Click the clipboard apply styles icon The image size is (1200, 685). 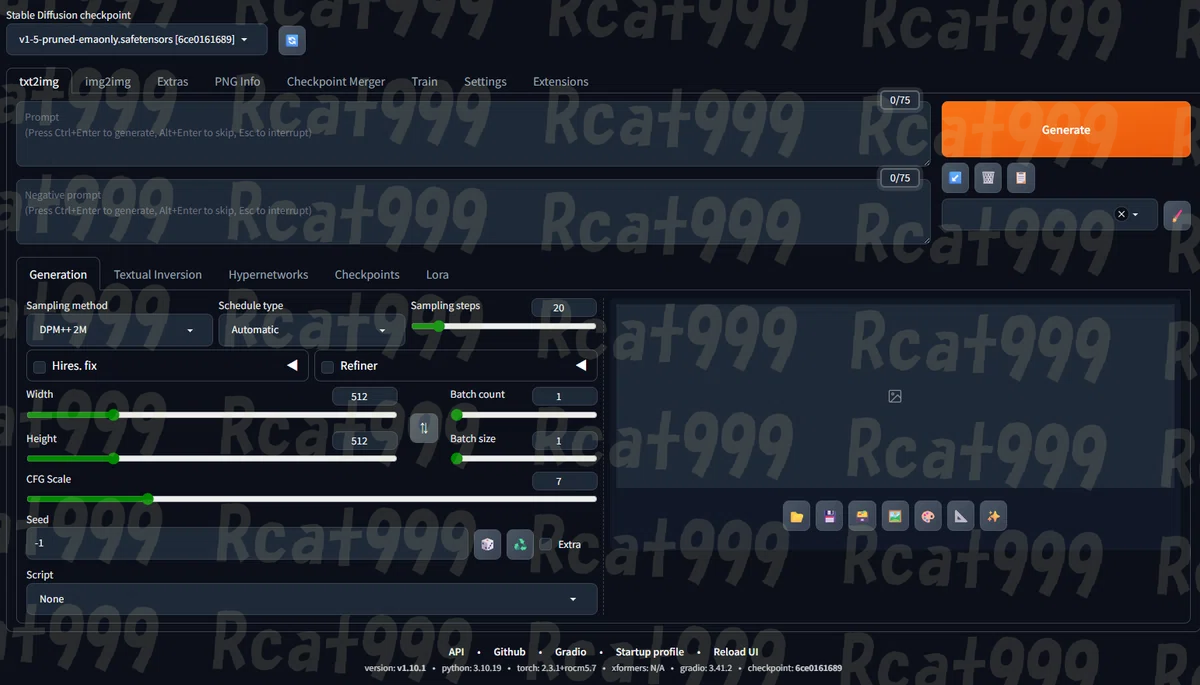point(1021,178)
